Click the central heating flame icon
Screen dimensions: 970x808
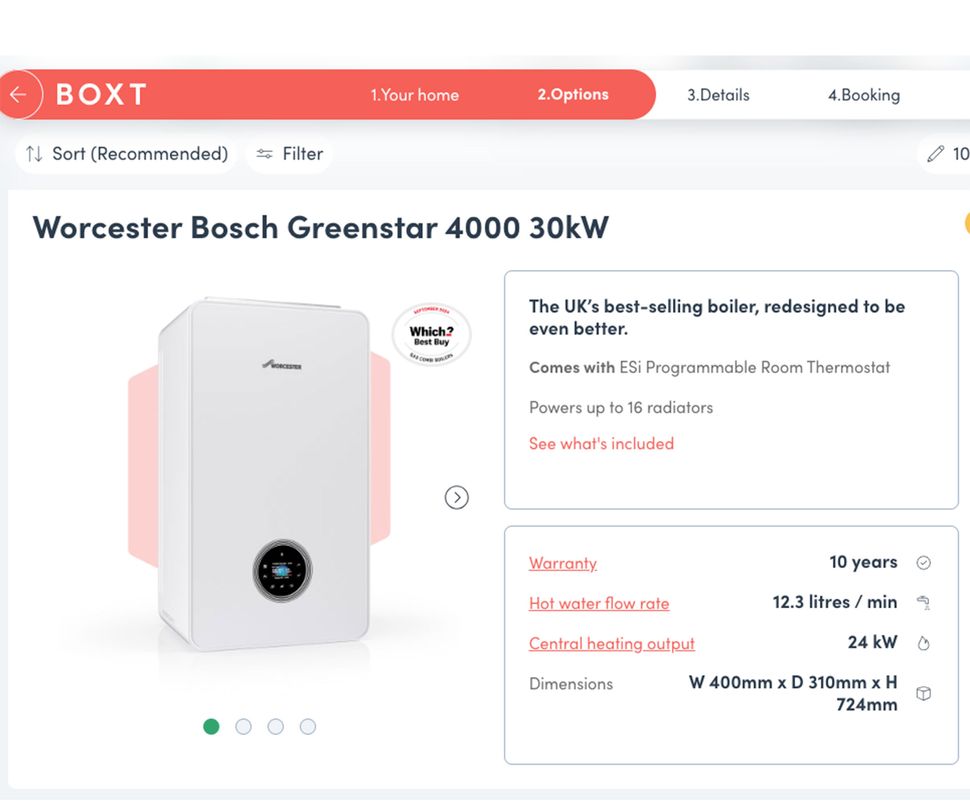coord(923,643)
